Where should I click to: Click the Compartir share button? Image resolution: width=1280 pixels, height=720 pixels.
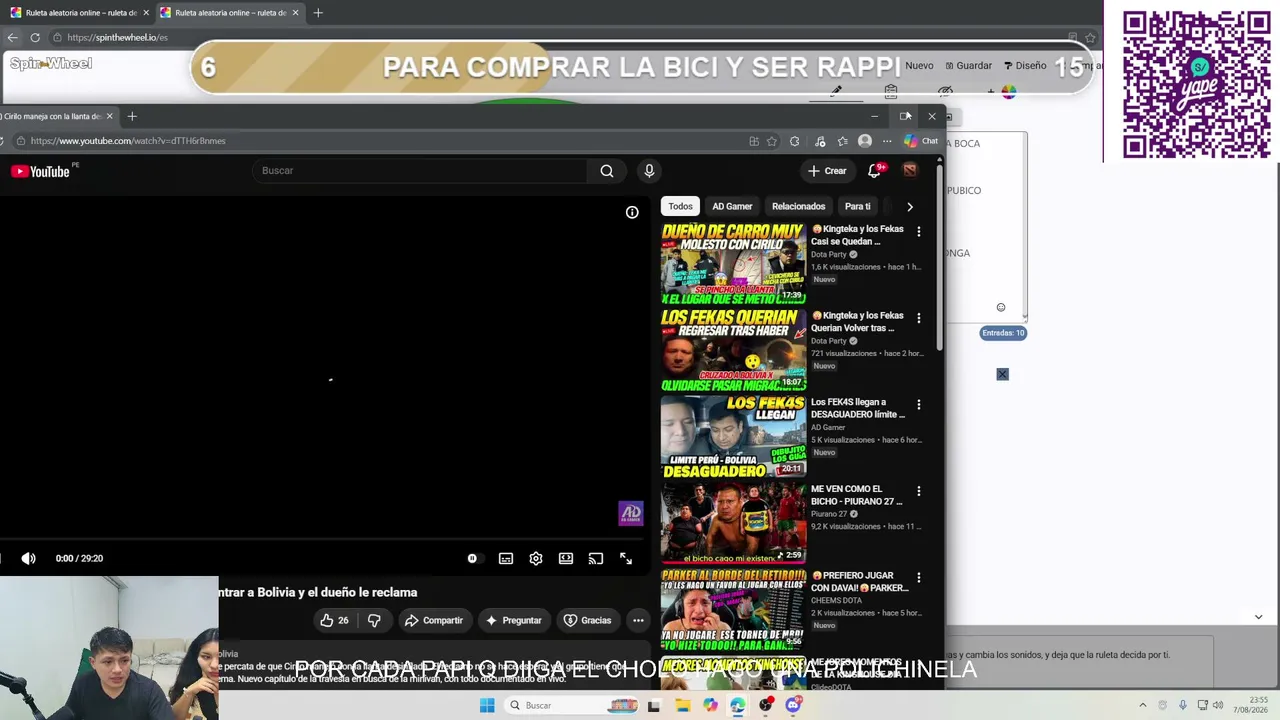click(x=433, y=620)
